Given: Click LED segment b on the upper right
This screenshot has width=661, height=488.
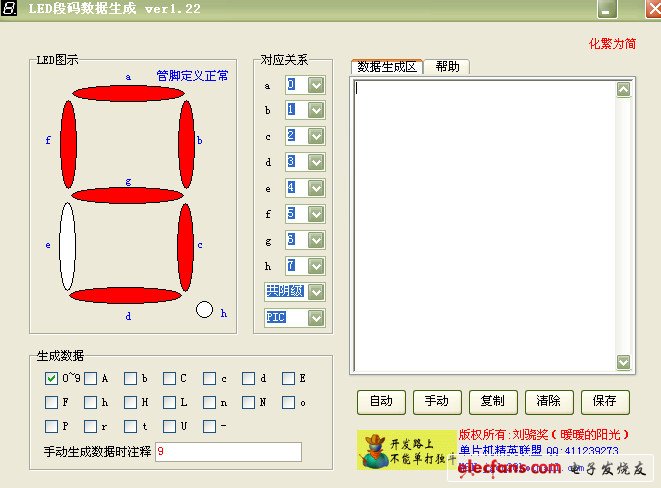Looking at the screenshot, I should click(x=186, y=139).
